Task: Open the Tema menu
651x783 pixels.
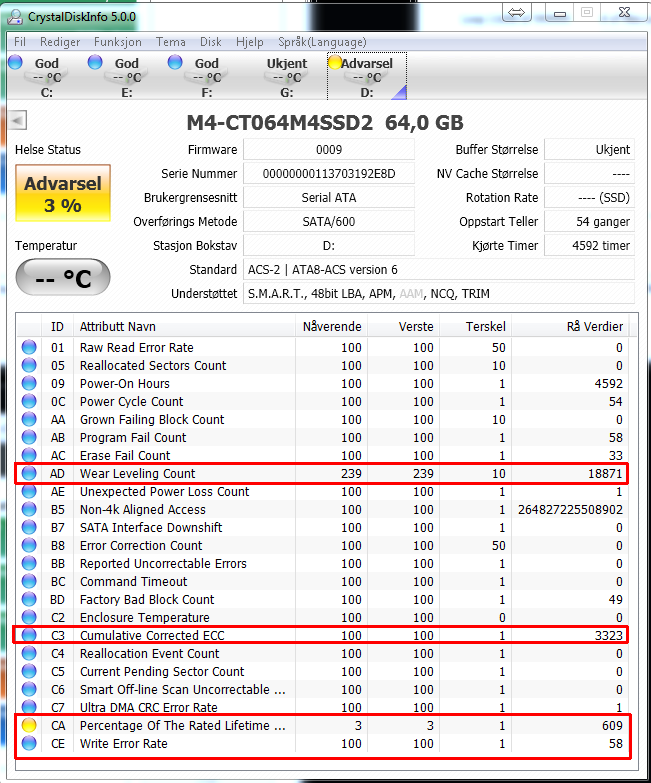Action: point(171,42)
